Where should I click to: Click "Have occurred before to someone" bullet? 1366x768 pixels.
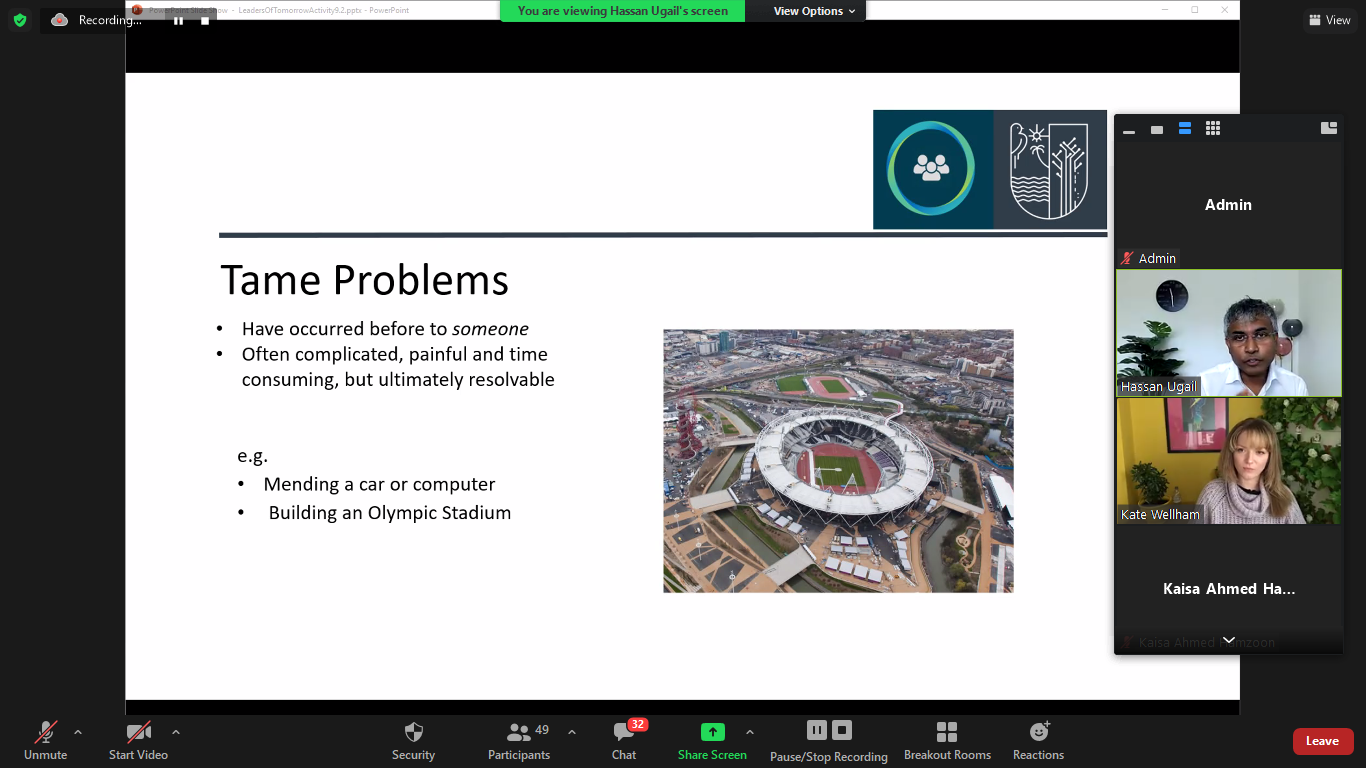pyautogui.click(x=385, y=329)
